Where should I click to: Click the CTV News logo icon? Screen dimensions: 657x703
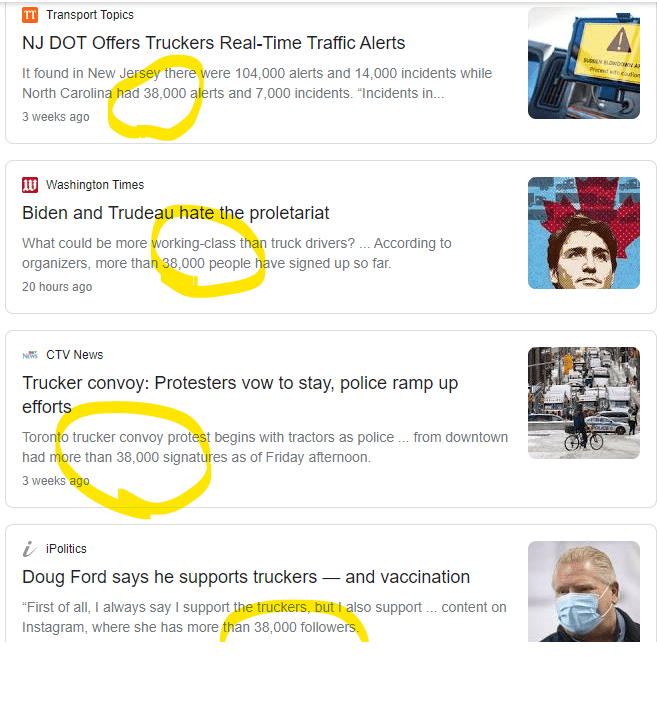point(30,355)
